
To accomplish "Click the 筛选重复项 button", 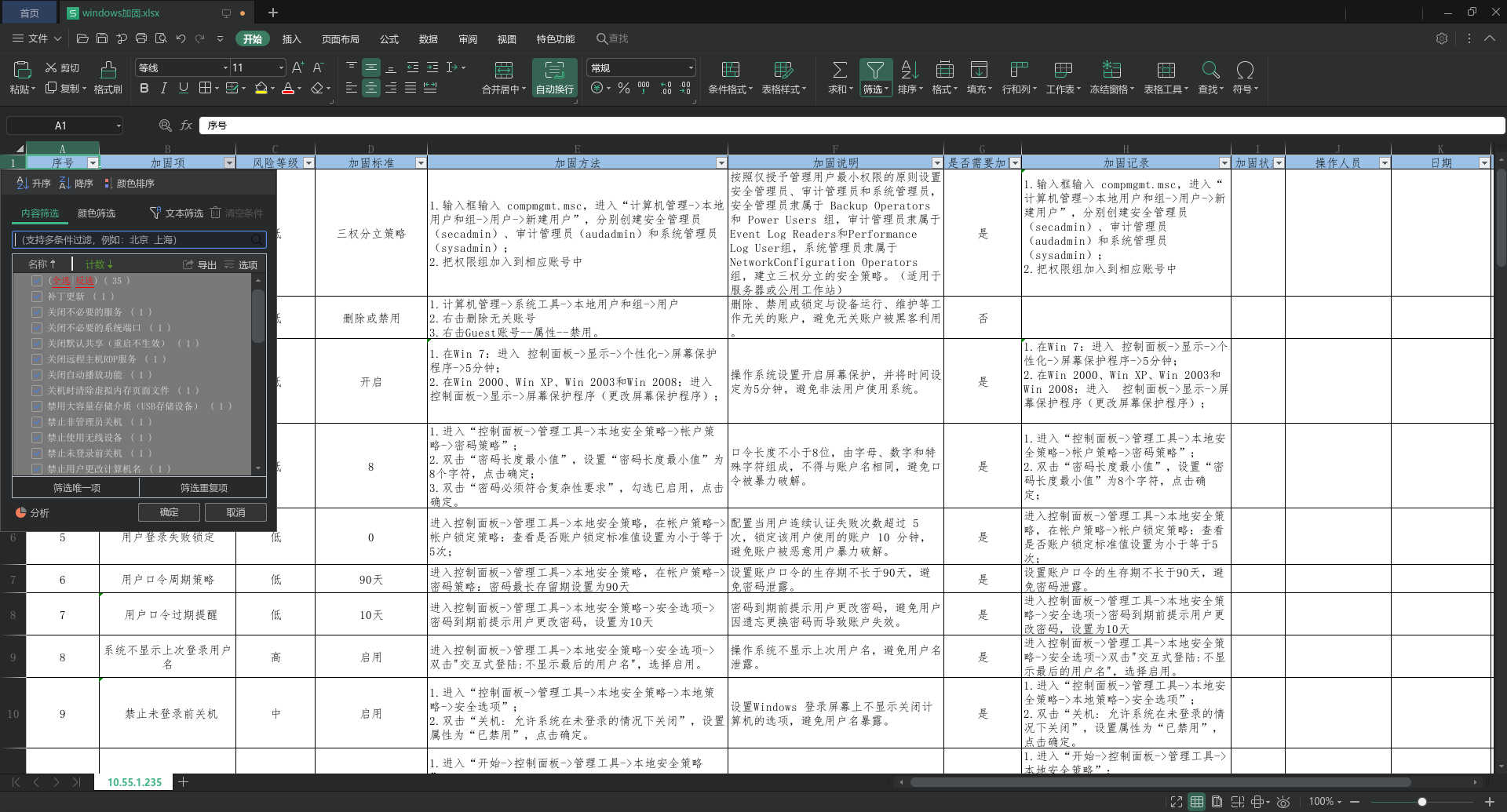I will tap(203, 488).
